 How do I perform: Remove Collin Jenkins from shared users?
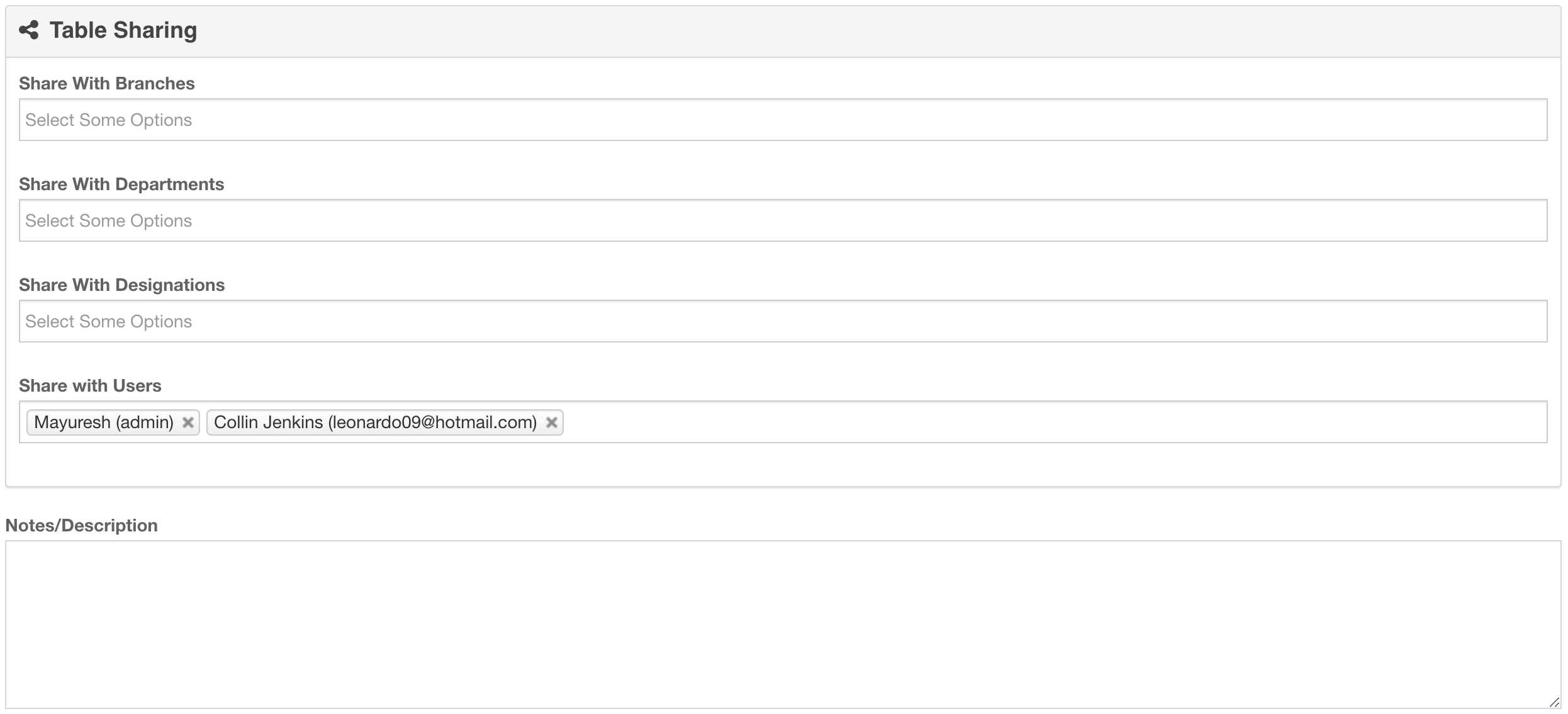(551, 422)
